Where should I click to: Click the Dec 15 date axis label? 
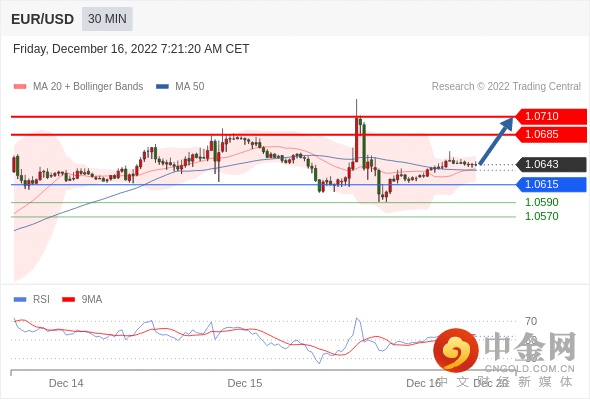coord(245,383)
